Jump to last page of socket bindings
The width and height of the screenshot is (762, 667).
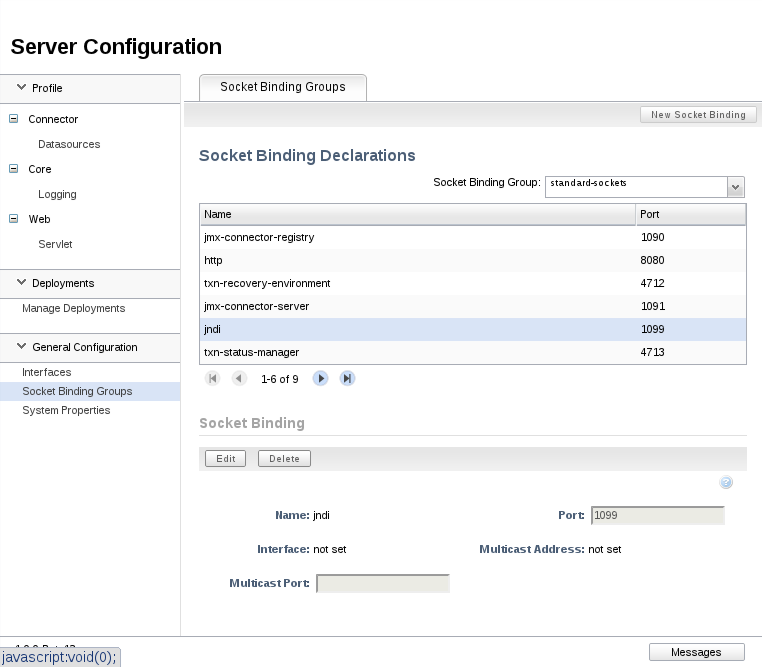347,379
